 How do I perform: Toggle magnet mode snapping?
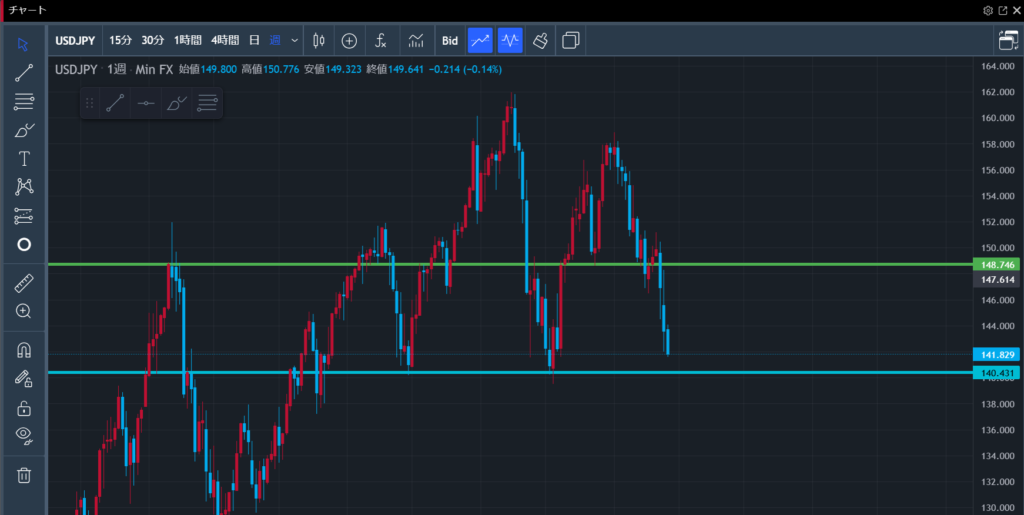click(24, 351)
